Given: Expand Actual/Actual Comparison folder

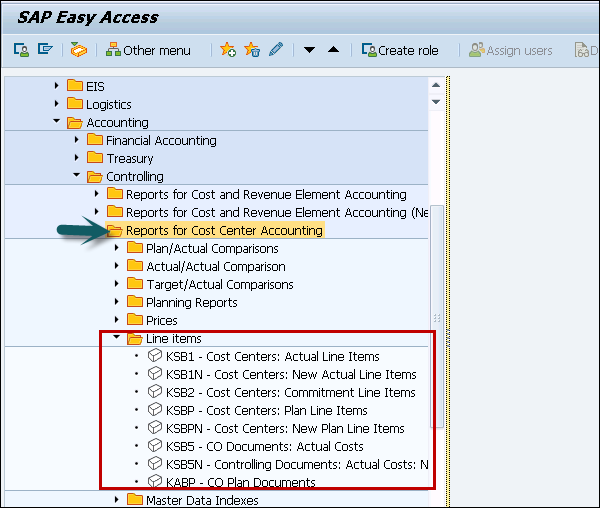Looking at the screenshot, I should [117, 265].
